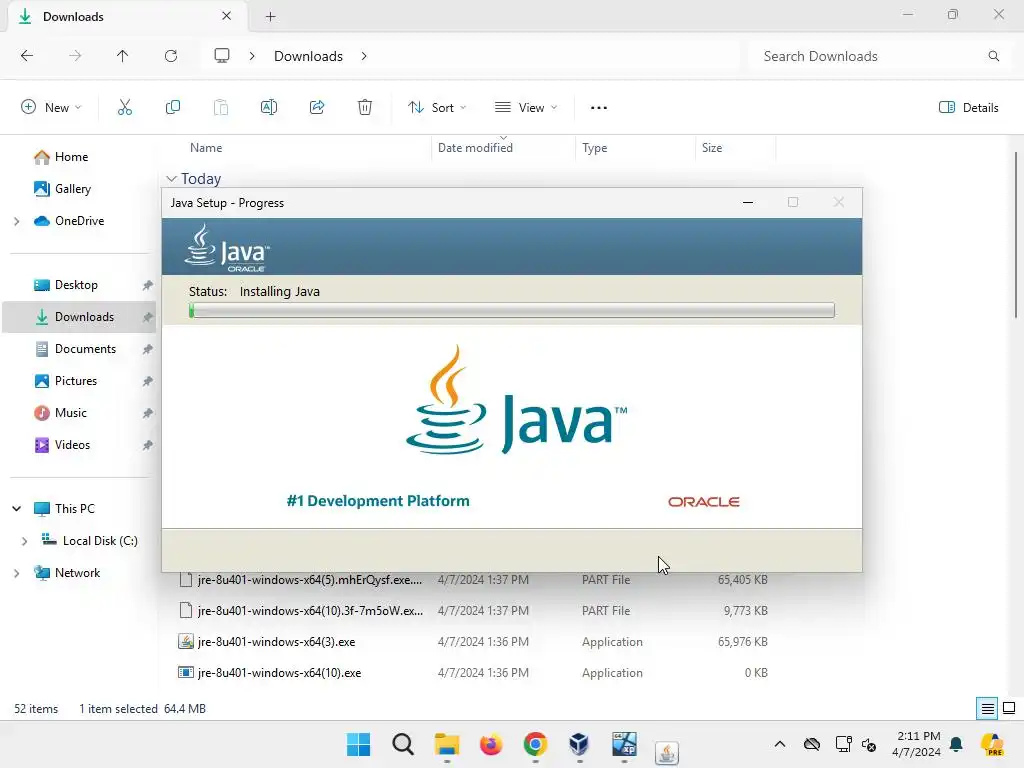Switch to details list view layout
1024x768 pixels.
[x=987, y=709]
